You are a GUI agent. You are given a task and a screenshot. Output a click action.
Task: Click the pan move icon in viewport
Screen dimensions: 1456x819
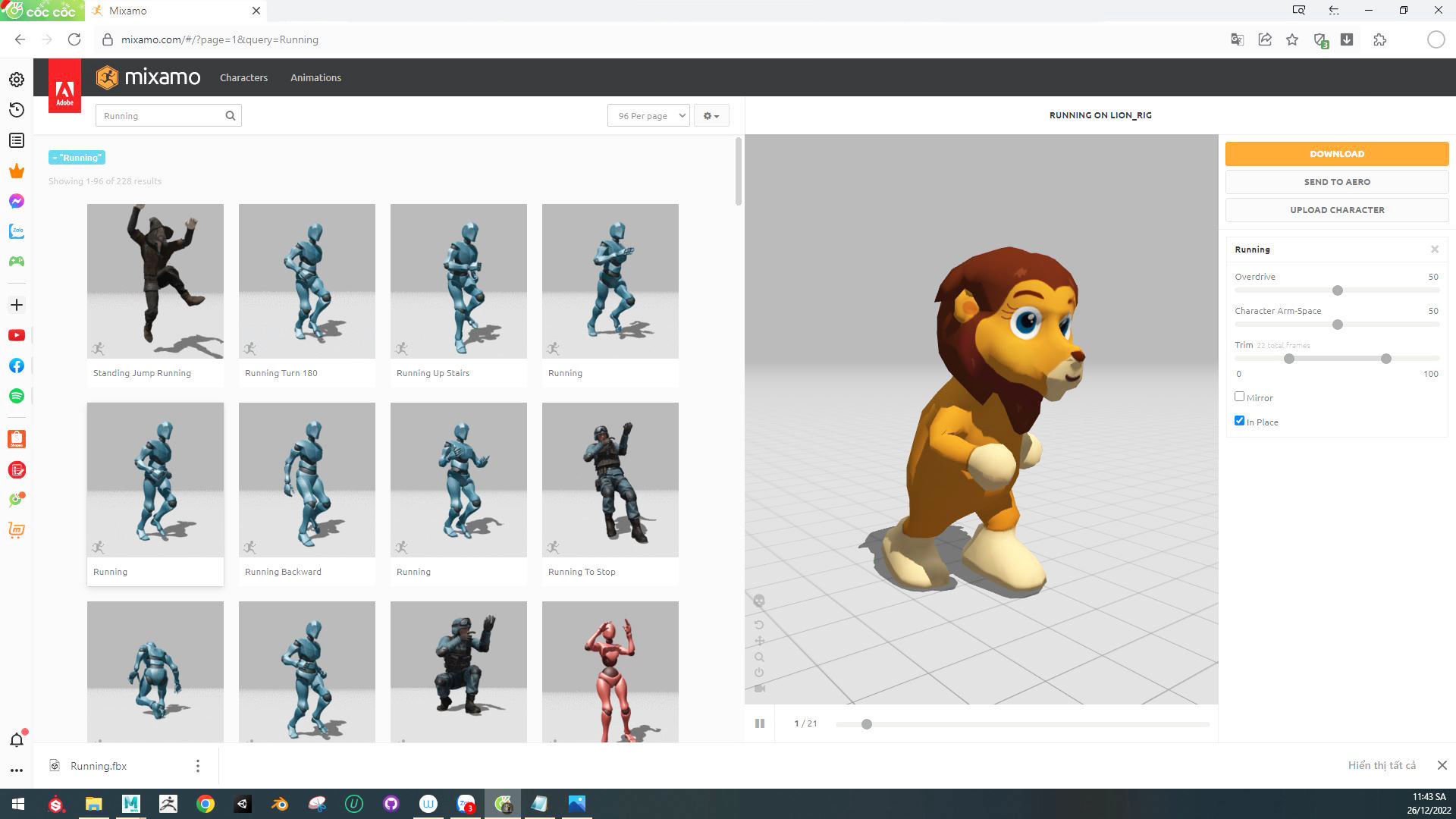point(759,641)
